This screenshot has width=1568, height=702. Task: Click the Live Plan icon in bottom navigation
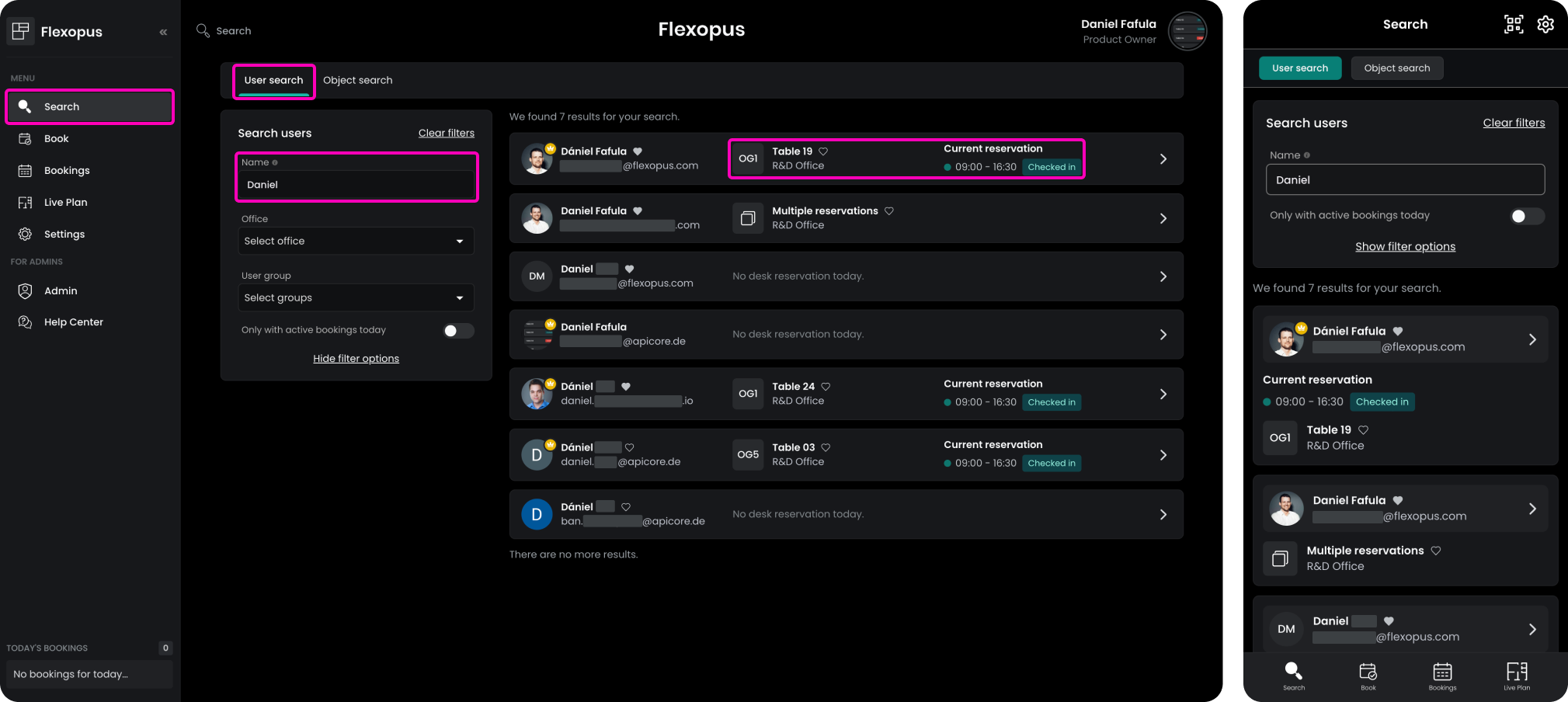[x=1516, y=675]
